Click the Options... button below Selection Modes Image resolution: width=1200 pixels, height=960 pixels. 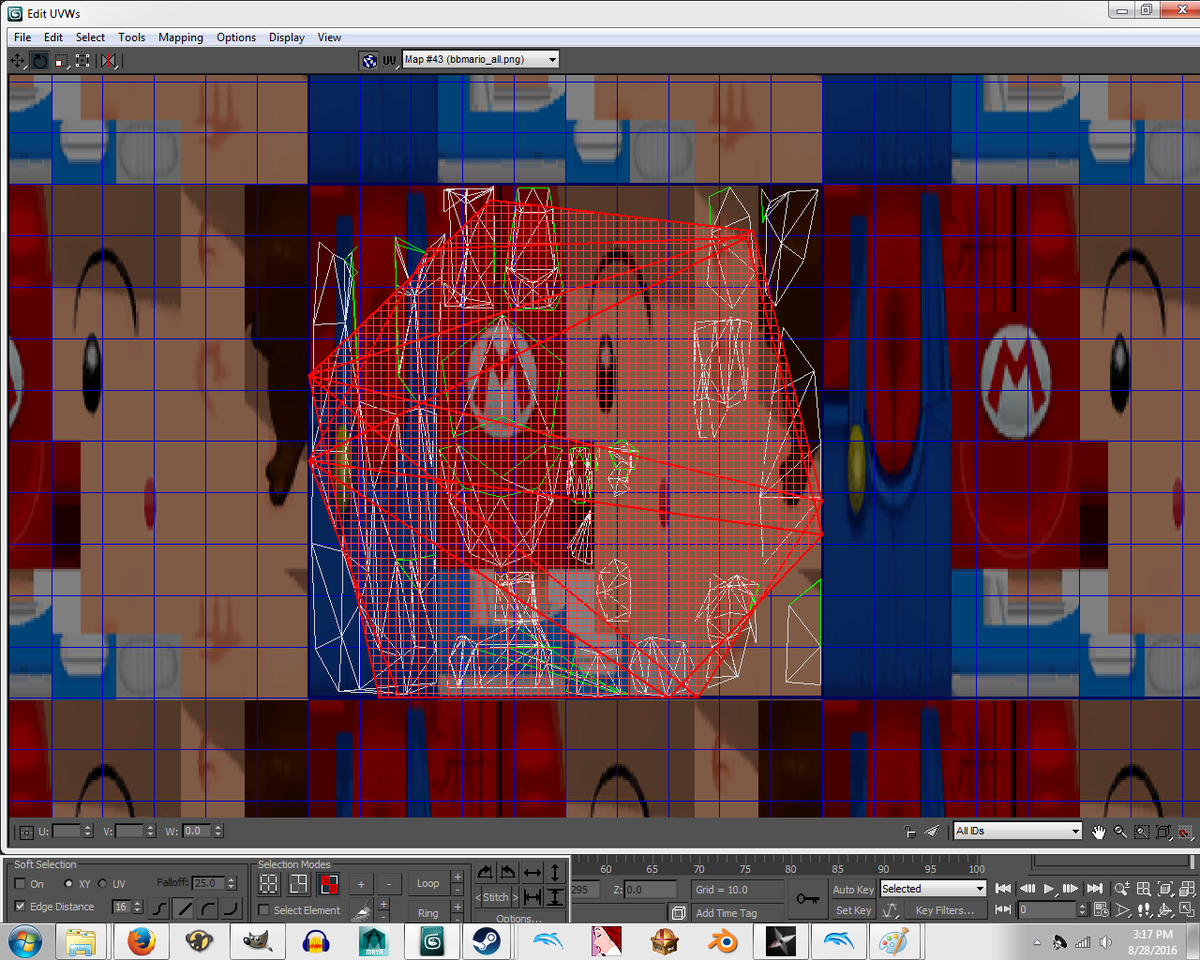click(x=520, y=918)
